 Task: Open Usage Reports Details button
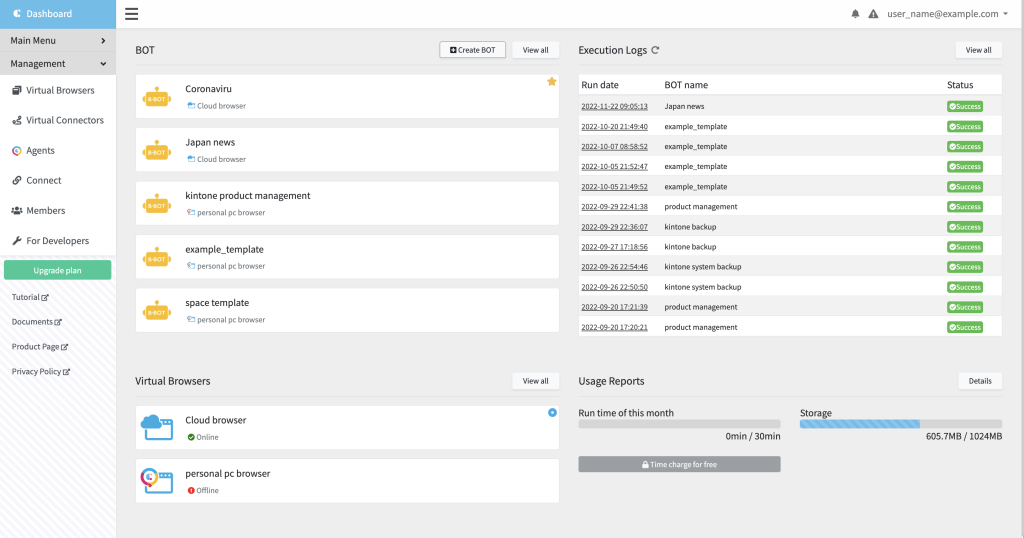(980, 381)
